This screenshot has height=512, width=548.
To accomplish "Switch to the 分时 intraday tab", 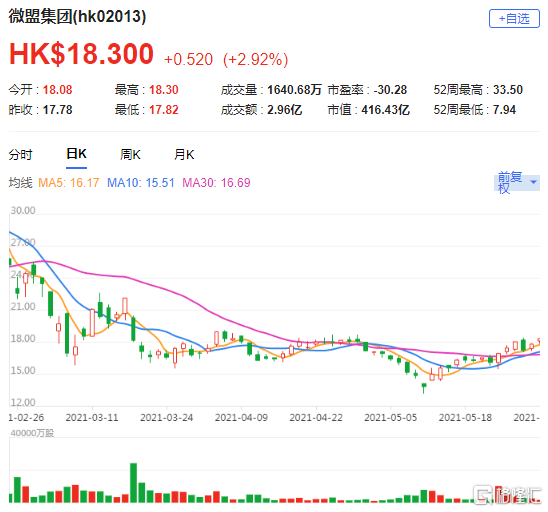I will point(20,154).
